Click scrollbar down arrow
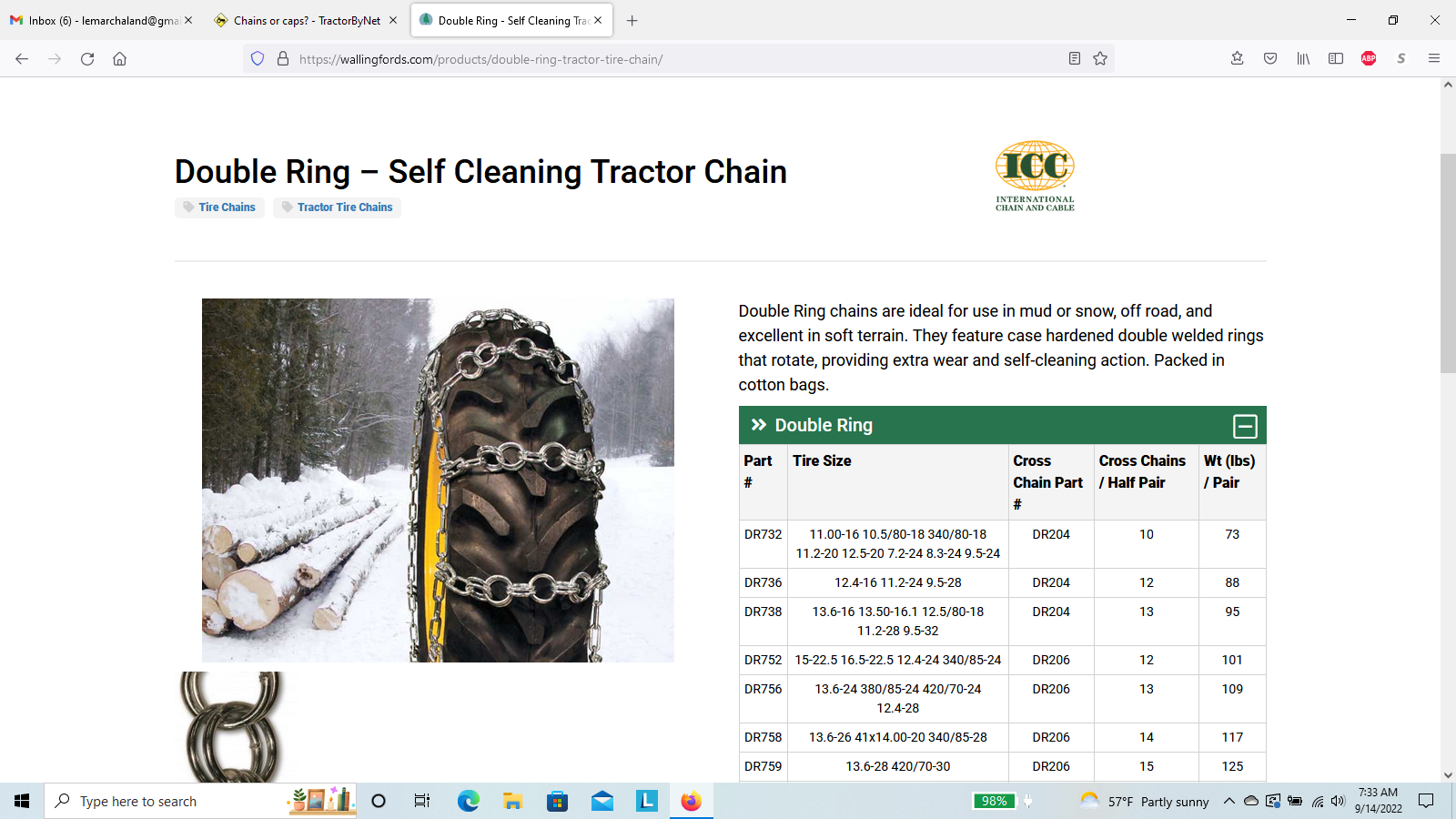Screen dimensions: 1456x819 tap(1448, 775)
